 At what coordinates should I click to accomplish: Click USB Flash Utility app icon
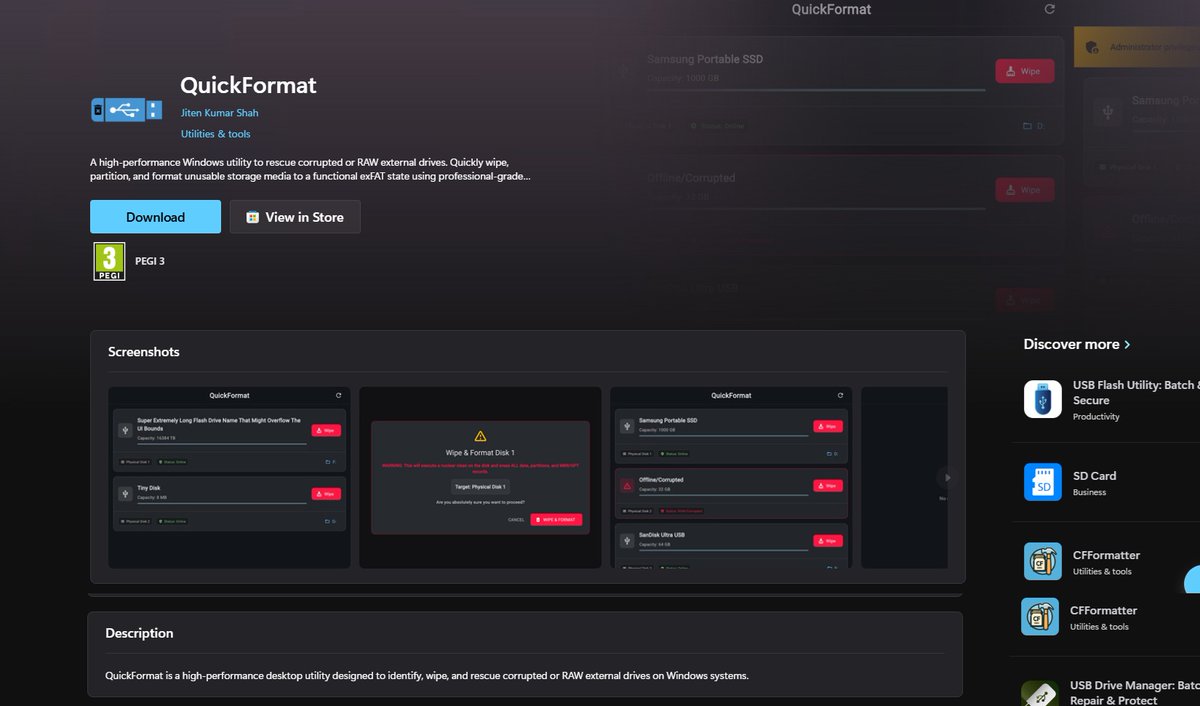coord(1043,399)
